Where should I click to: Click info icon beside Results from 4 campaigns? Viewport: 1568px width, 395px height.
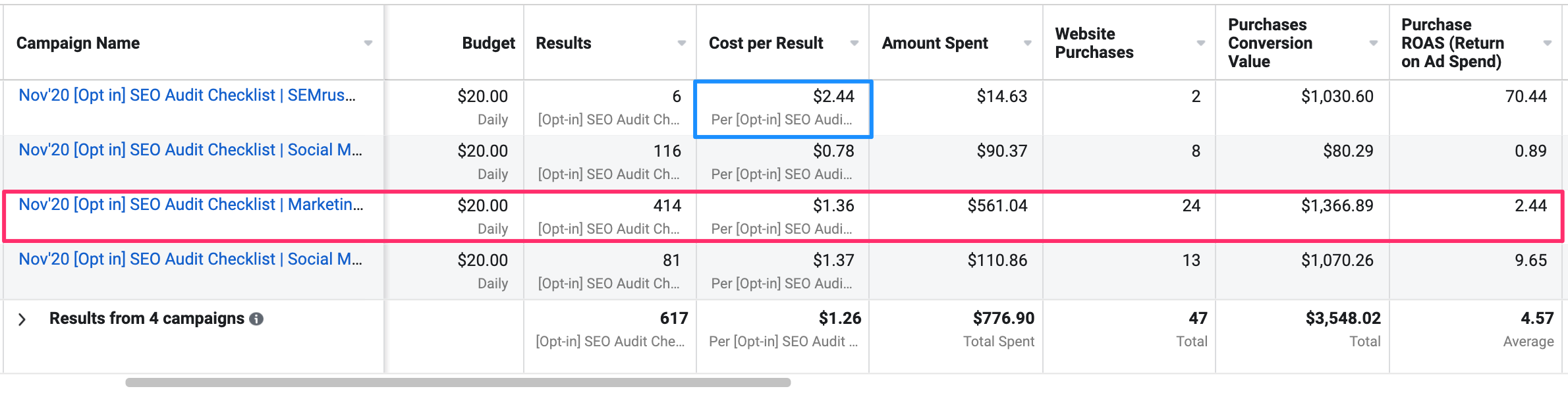[256, 319]
